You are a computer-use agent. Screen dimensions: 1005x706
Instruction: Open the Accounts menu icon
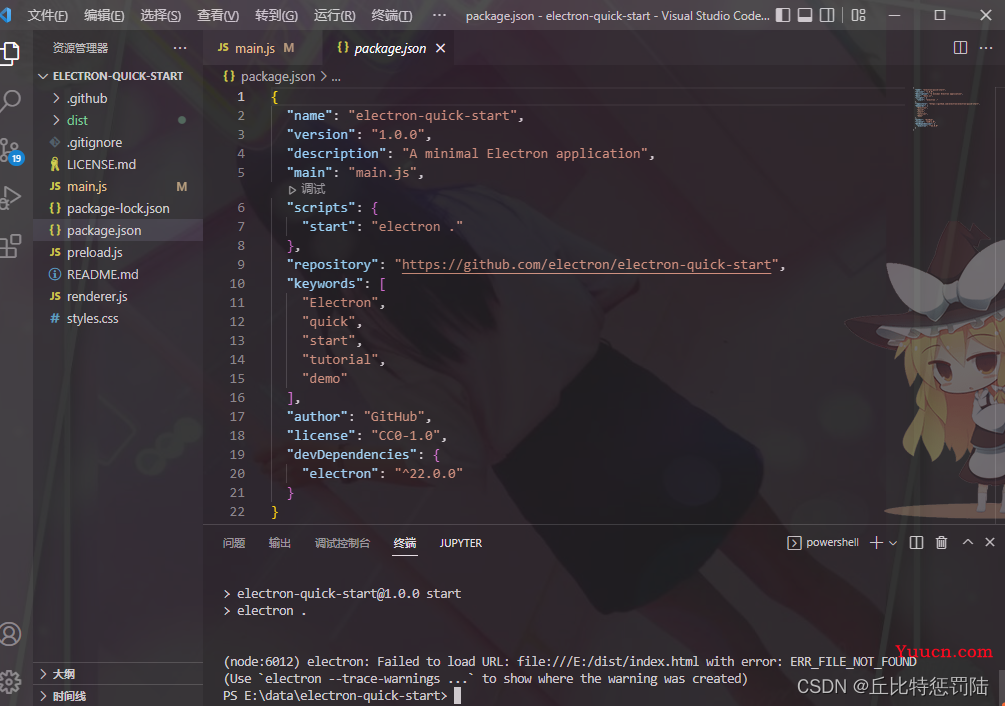(10, 634)
